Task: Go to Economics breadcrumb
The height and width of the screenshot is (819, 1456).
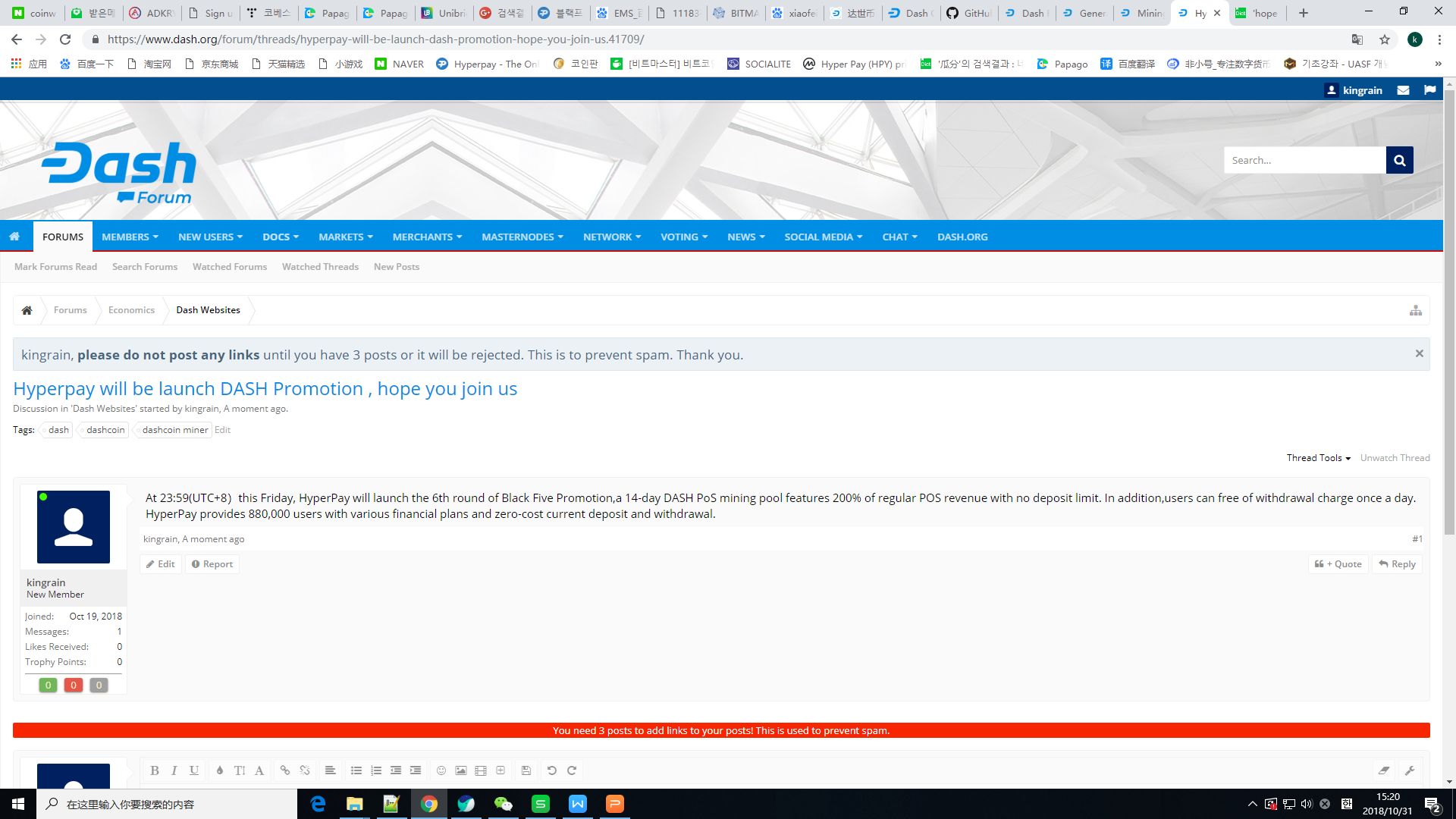Action: (x=131, y=310)
